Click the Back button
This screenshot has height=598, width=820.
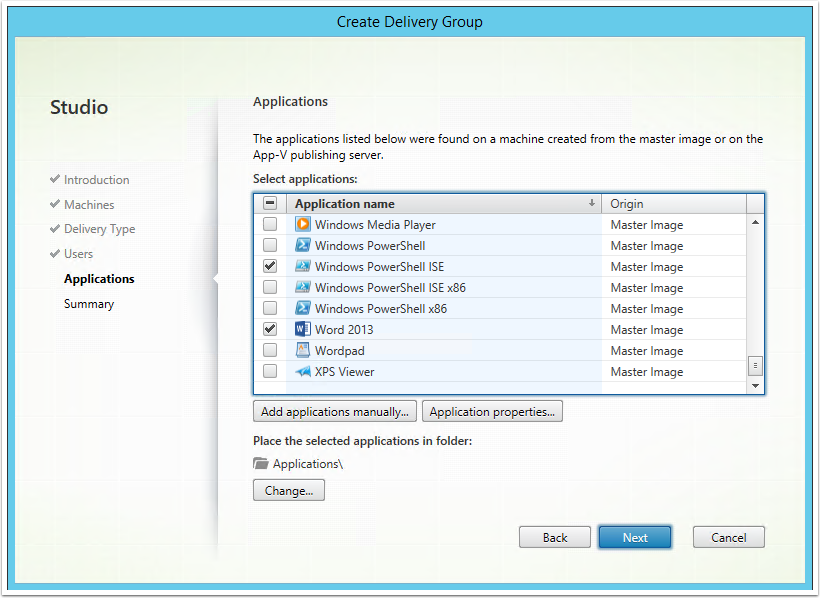pos(555,537)
